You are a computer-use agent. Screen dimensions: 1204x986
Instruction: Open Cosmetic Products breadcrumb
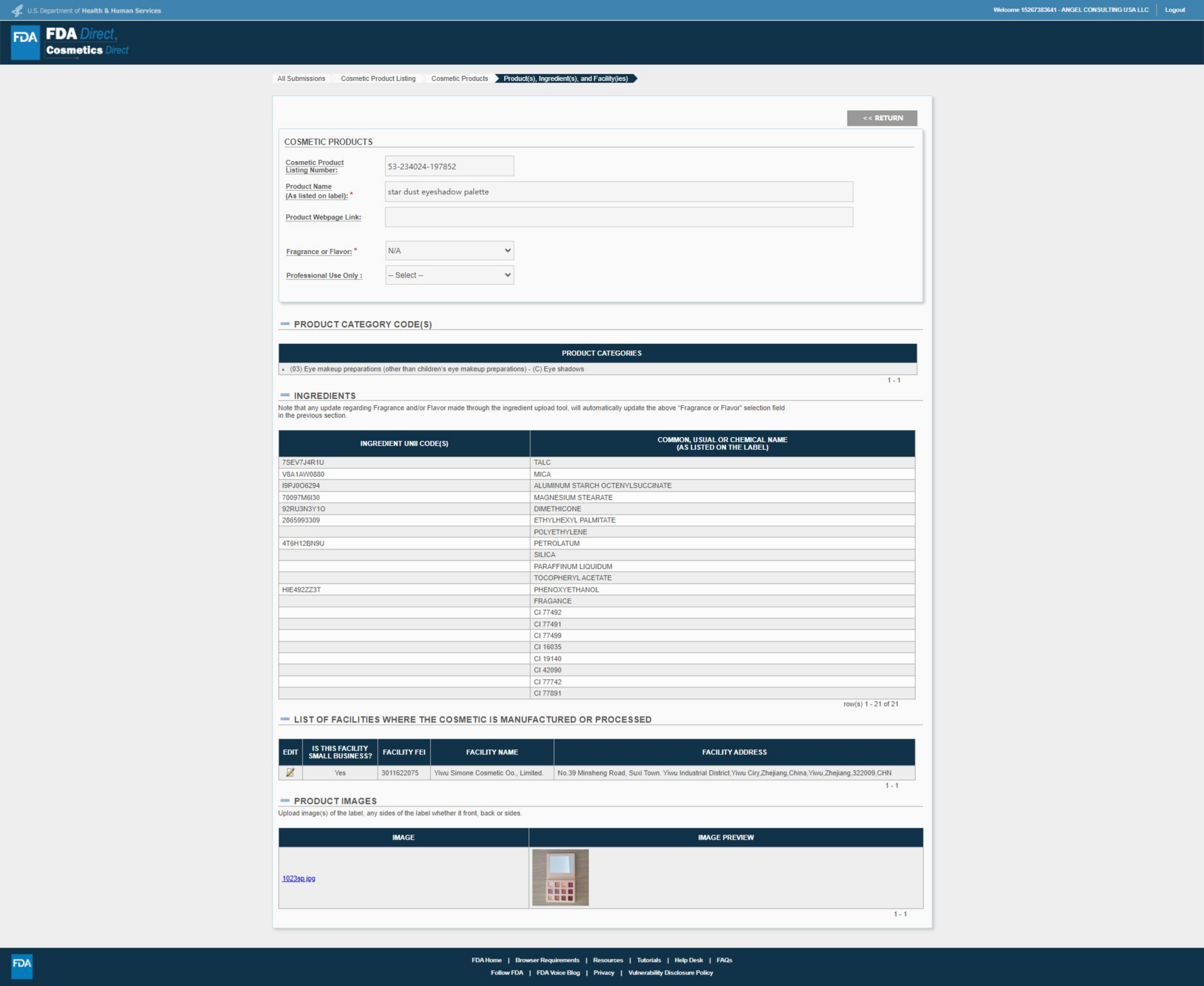point(459,78)
